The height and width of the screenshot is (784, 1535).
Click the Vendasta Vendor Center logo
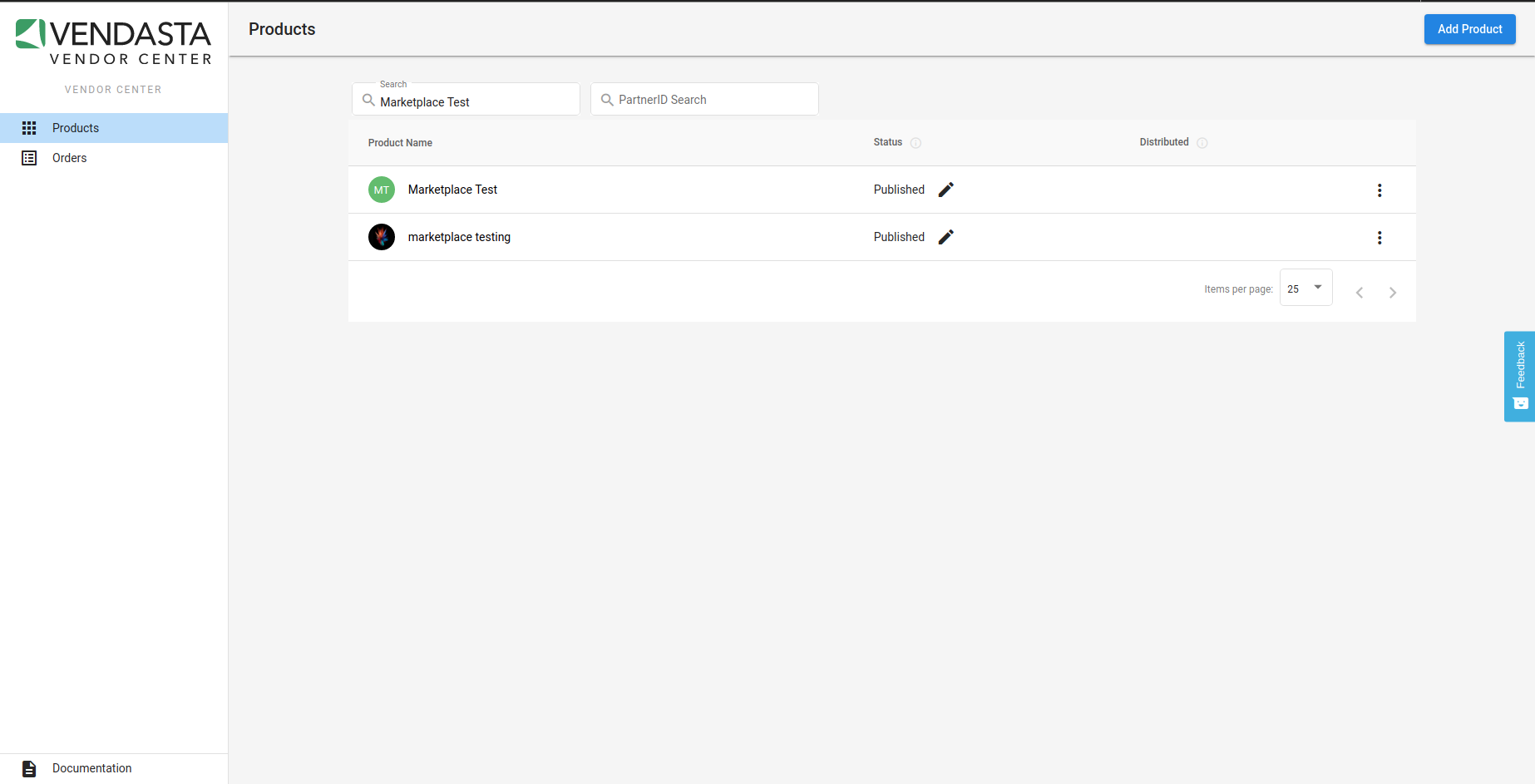[114, 42]
